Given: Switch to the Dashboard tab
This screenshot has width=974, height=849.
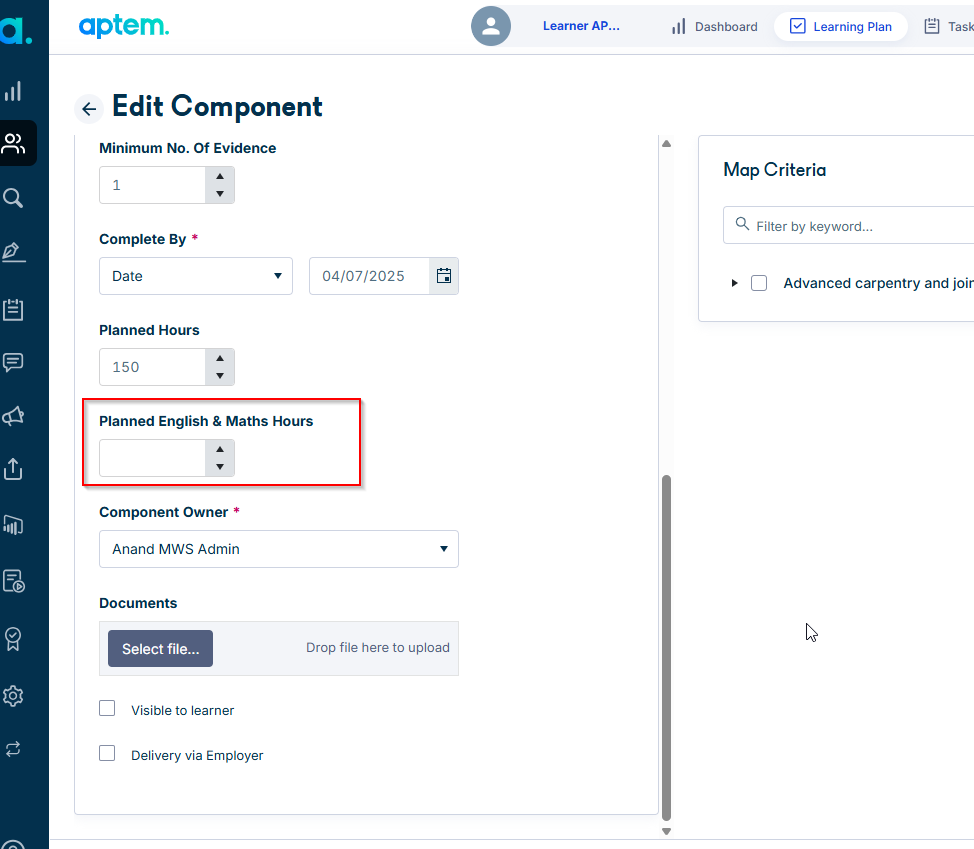Looking at the screenshot, I should [714, 27].
